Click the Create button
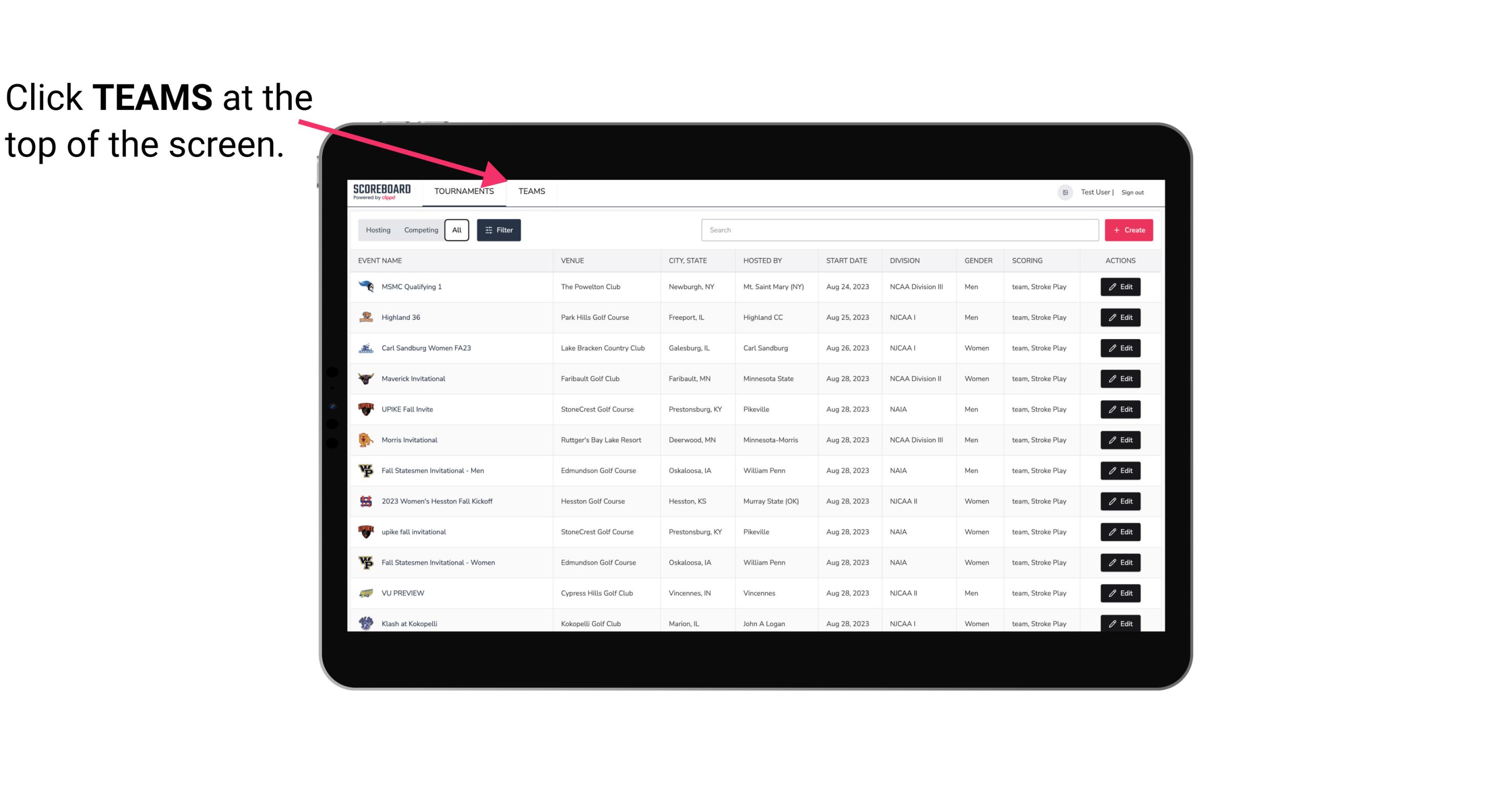1510x812 pixels. pyautogui.click(x=1129, y=230)
